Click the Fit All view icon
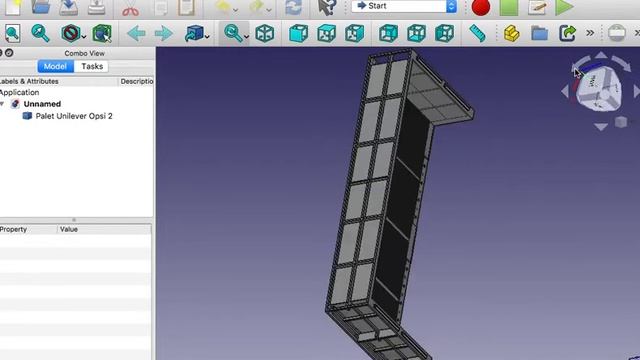The height and width of the screenshot is (360, 640). click(12, 33)
